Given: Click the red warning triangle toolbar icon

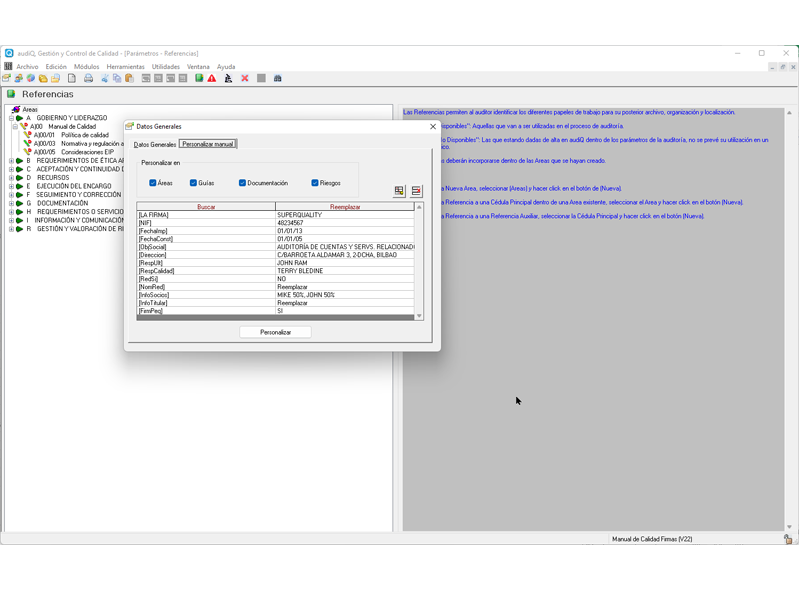Looking at the screenshot, I should point(212,78).
